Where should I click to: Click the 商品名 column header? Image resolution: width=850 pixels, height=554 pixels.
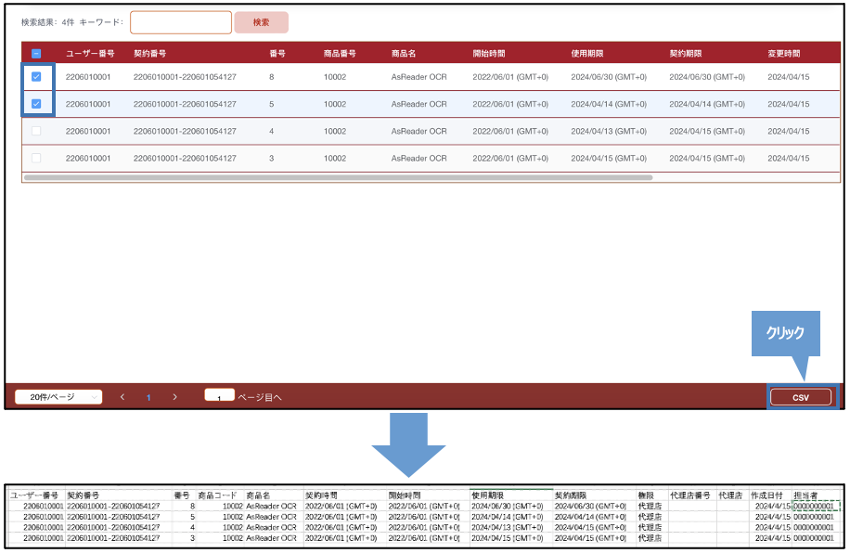click(x=404, y=53)
